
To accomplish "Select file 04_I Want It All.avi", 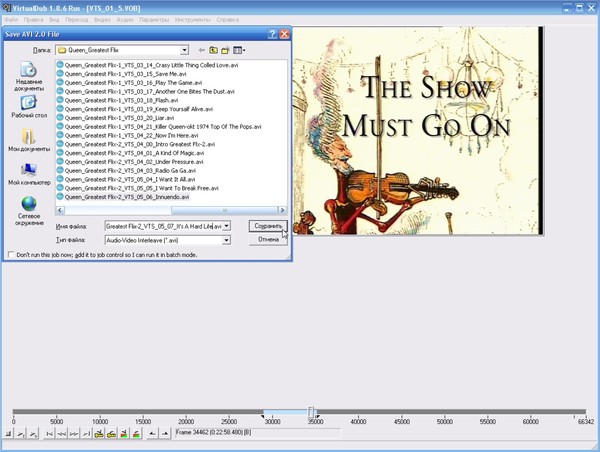I will tap(126, 179).
